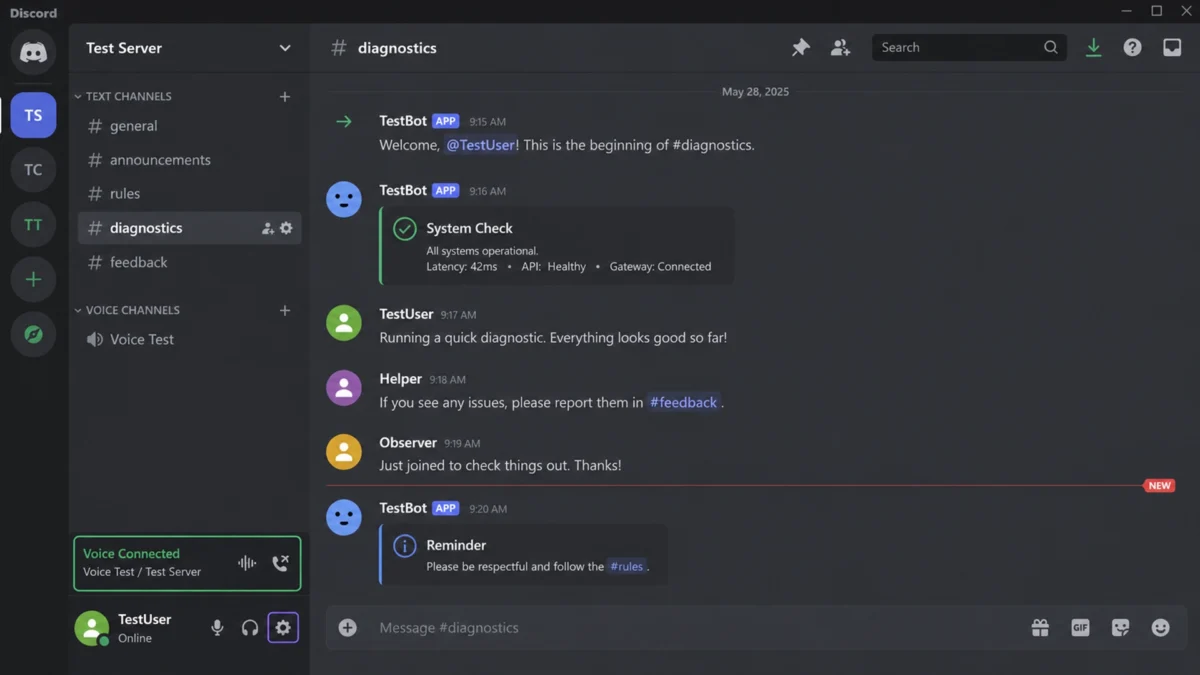Add a server with plus icon
This screenshot has height=675, width=1200.
pyautogui.click(x=33, y=280)
